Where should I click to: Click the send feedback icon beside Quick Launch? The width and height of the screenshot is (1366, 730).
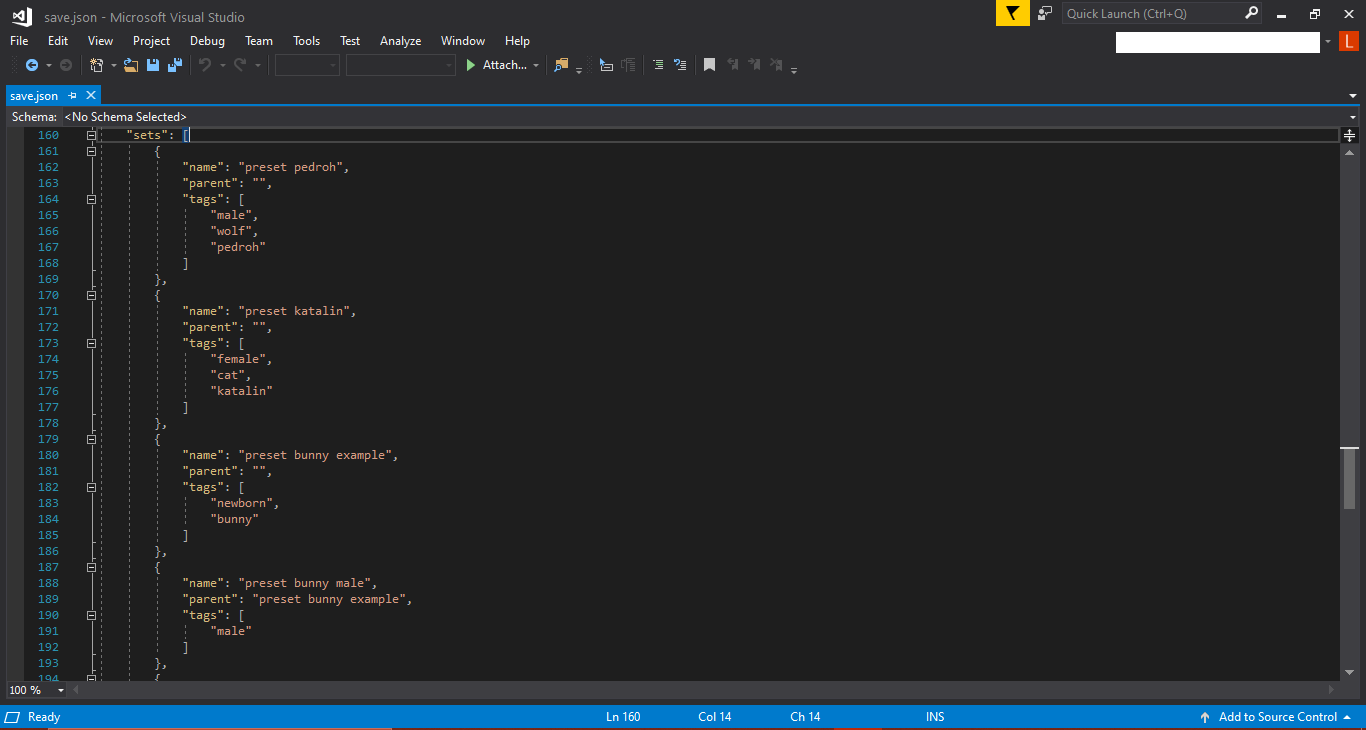pyautogui.click(x=1045, y=13)
